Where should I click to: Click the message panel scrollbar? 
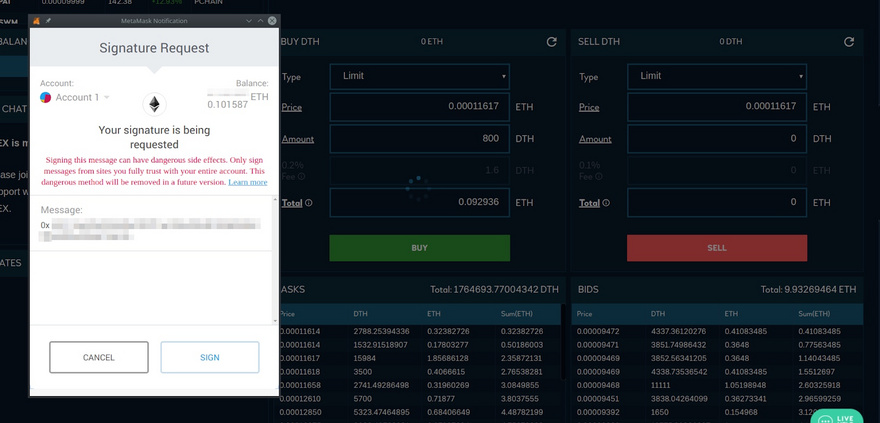(x=275, y=260)
